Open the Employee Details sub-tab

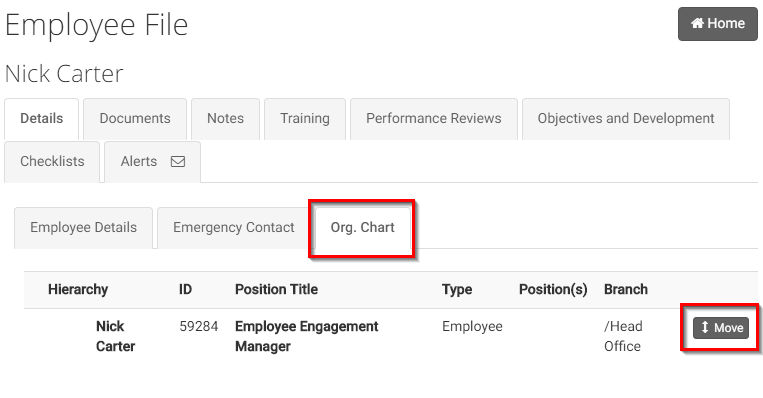point(83,228)
